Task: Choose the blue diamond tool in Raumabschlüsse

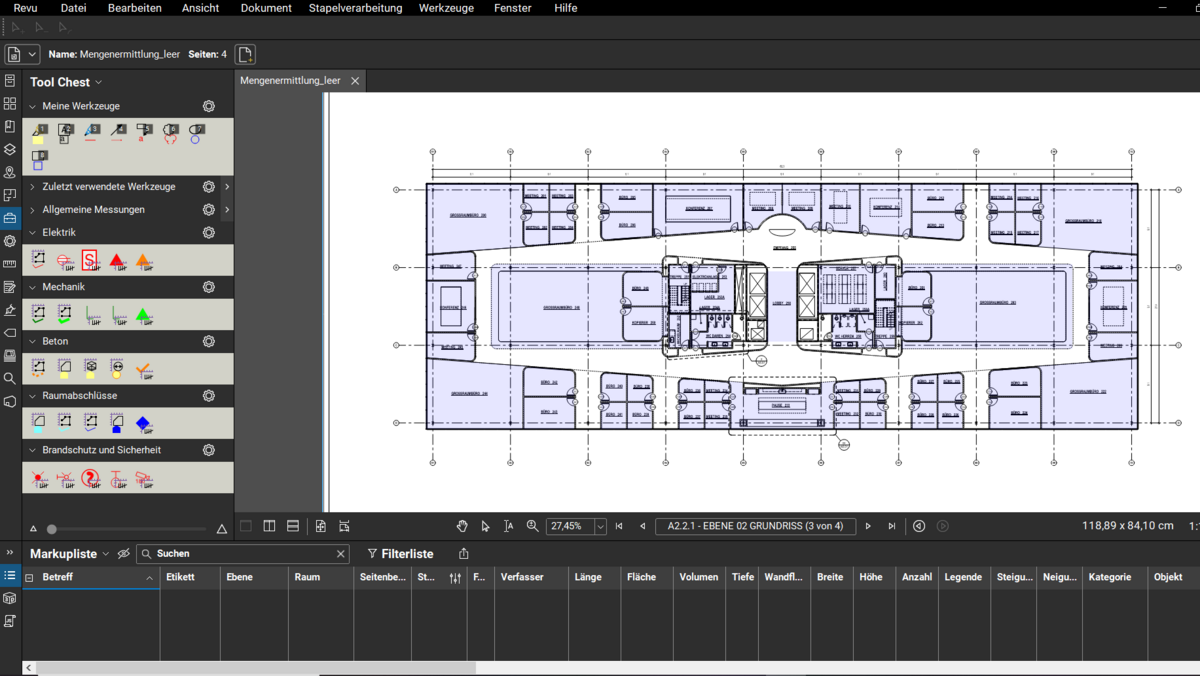Action: coord(143,424)
